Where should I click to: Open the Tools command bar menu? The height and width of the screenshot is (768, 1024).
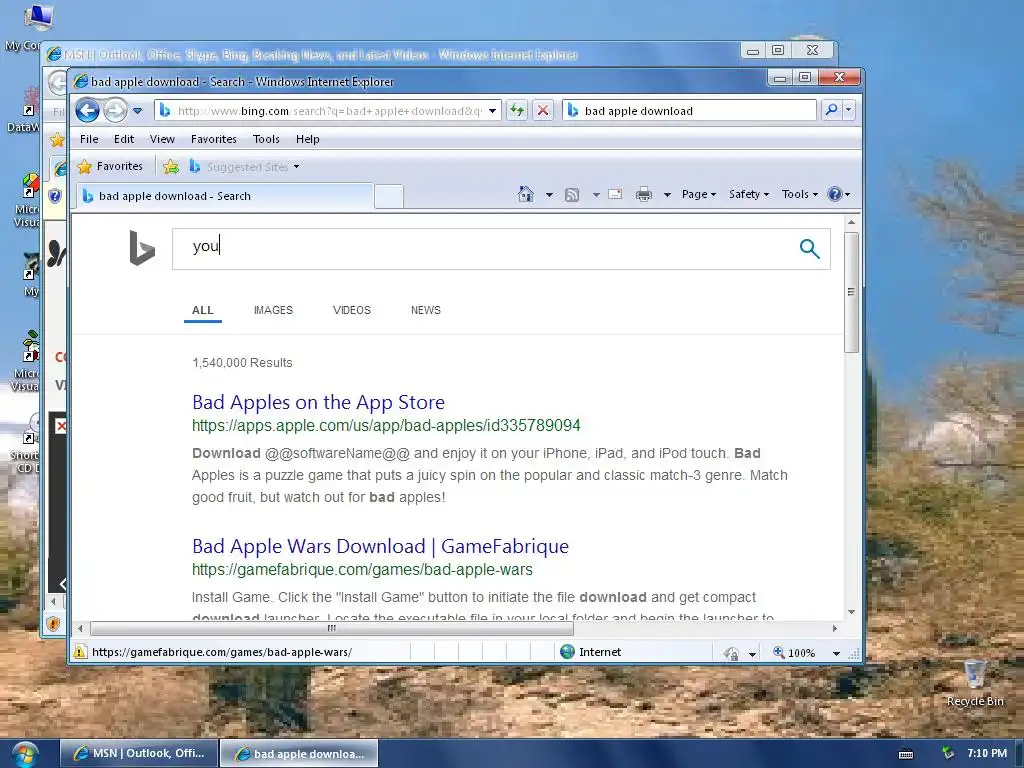point(799,194)
